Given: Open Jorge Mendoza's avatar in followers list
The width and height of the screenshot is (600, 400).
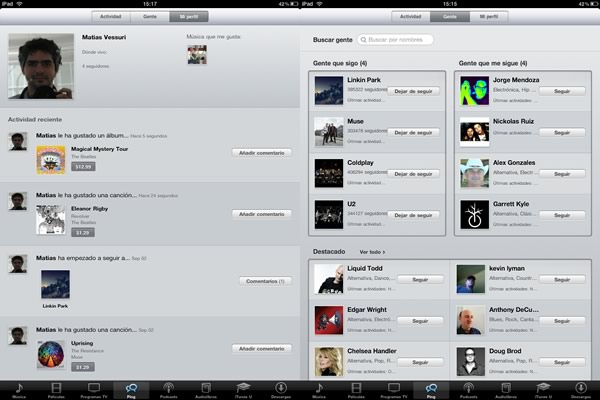Looking at the screenshot, I should pyautogui.click(x=474, y=91).
